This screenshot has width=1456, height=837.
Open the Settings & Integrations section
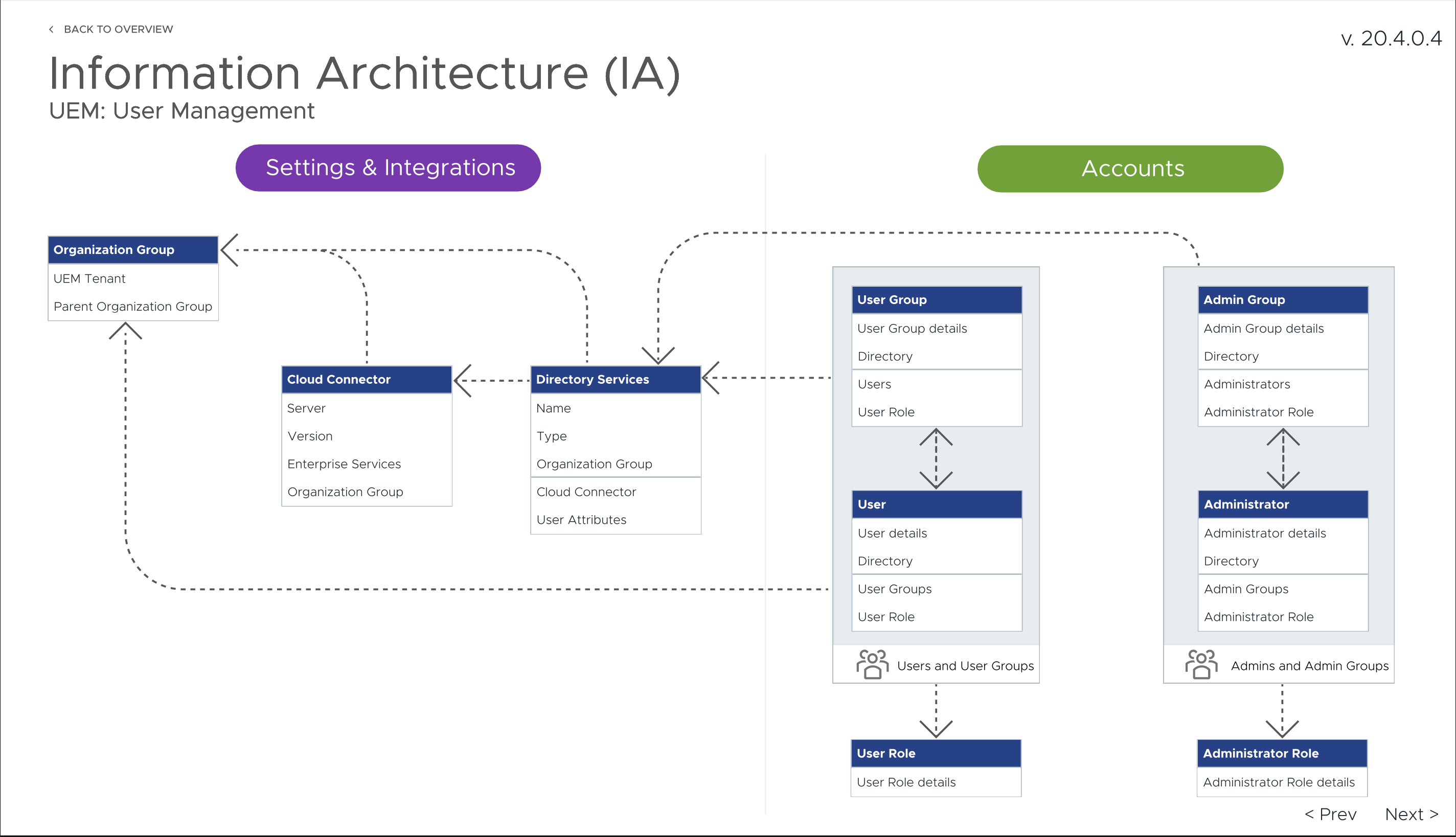click(x=388, y=168)
